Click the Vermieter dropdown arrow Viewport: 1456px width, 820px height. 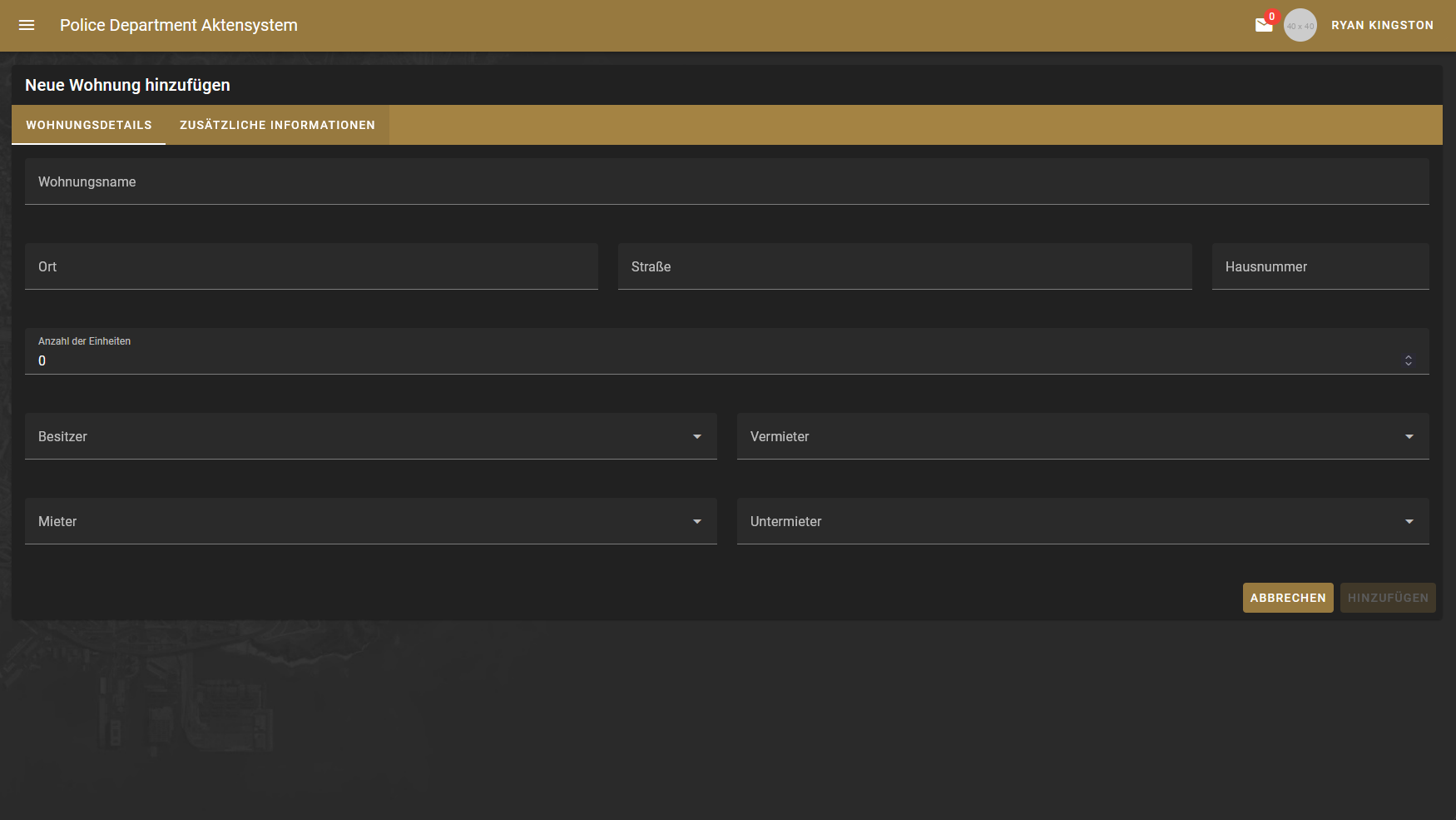click(x=1409, y=436)
